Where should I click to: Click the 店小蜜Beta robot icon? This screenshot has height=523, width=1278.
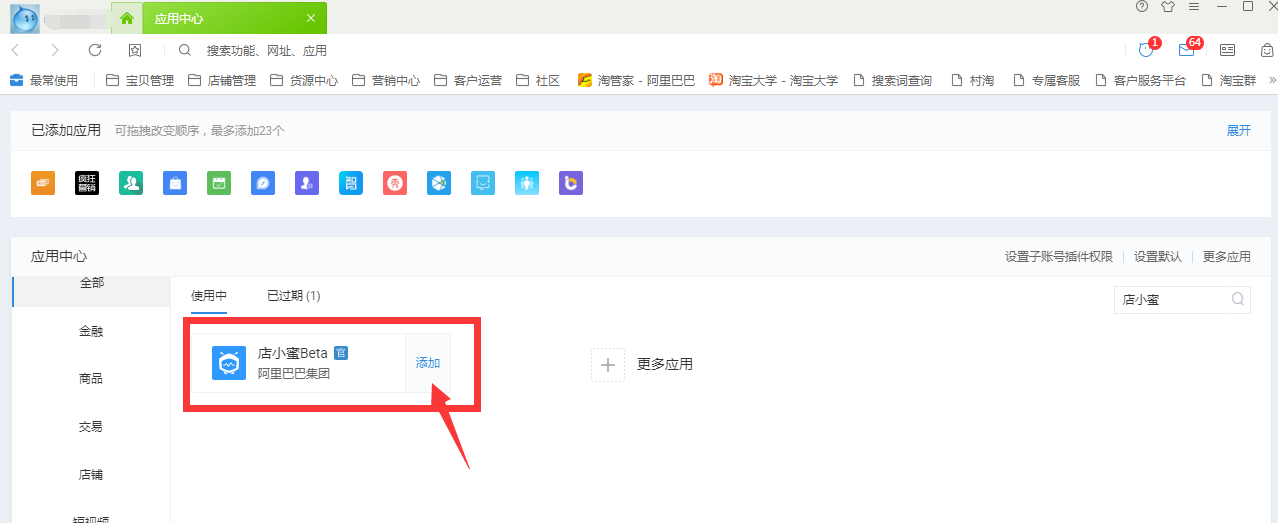(229, 364)
